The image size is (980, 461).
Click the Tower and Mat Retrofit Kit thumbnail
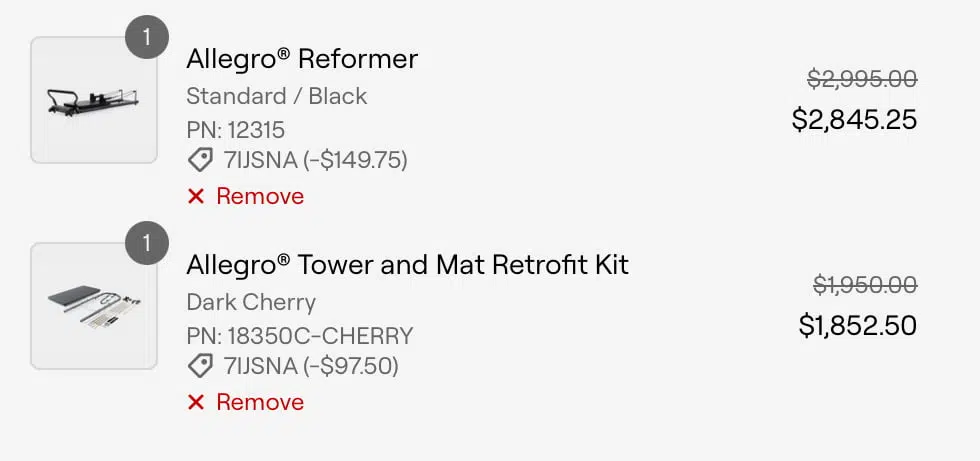(94, 306)
